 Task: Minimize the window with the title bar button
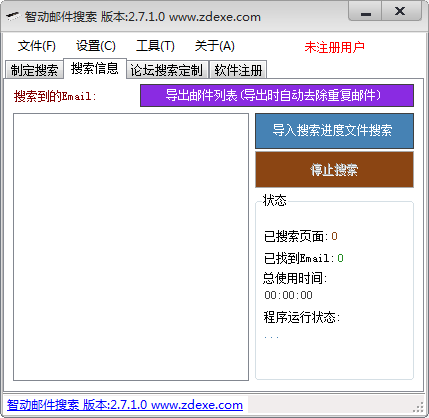[366, 12]
